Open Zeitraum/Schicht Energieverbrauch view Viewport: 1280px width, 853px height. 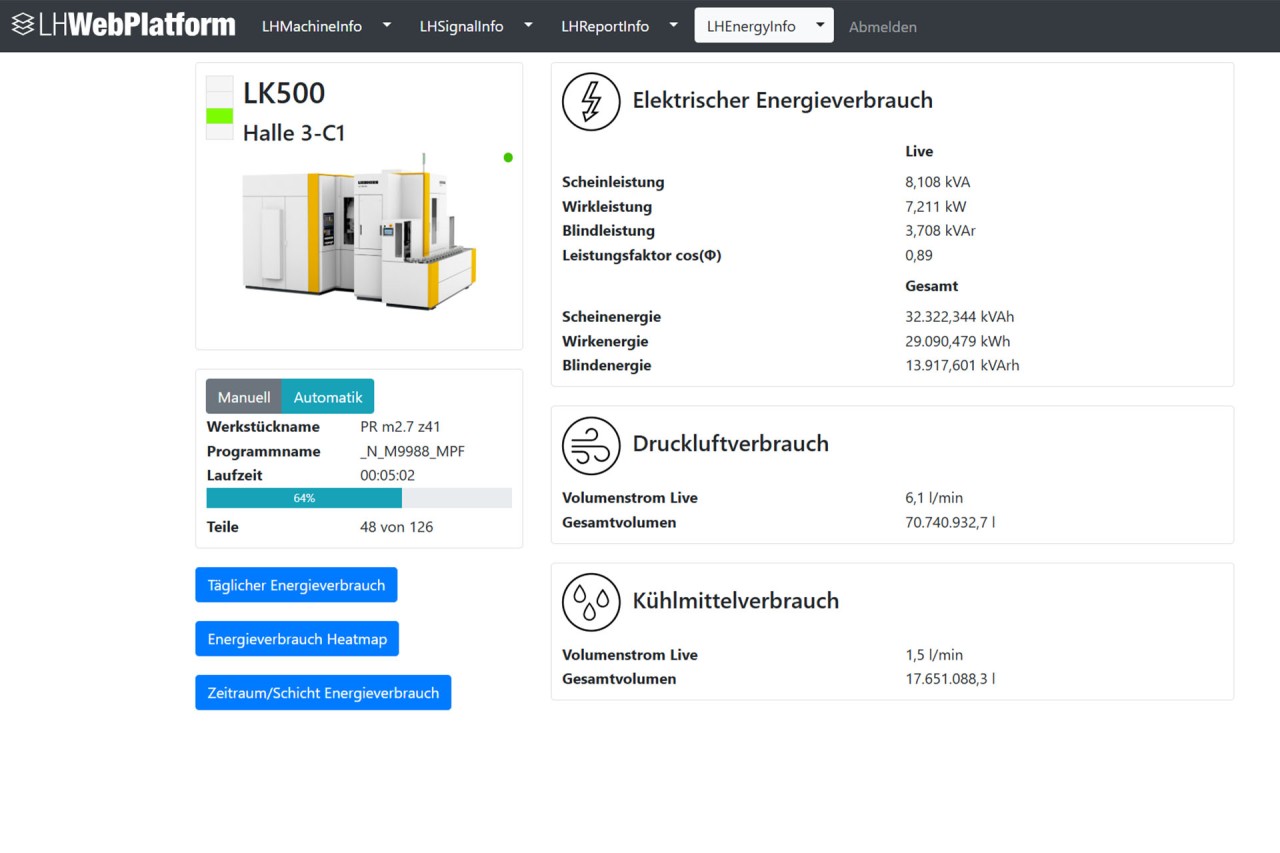323,693
